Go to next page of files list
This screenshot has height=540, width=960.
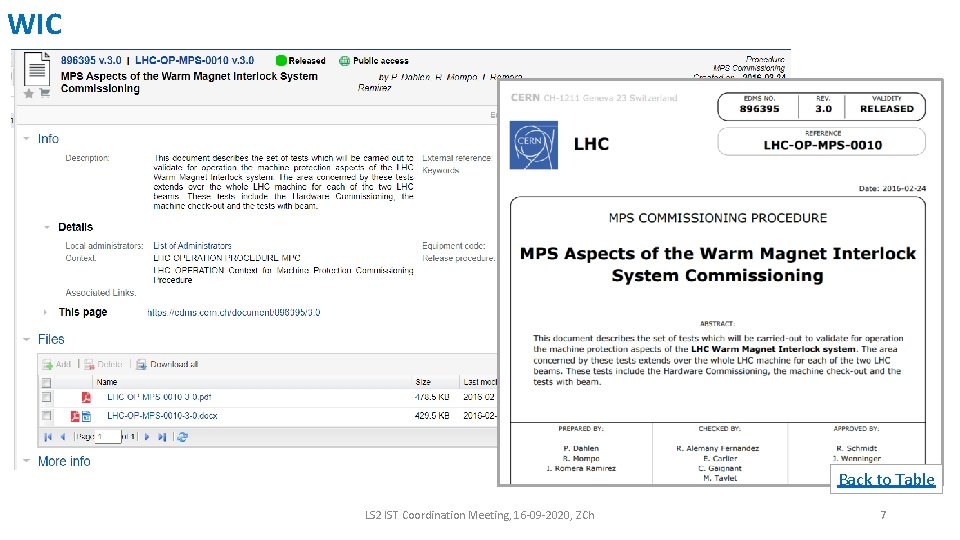click(147, 437)
